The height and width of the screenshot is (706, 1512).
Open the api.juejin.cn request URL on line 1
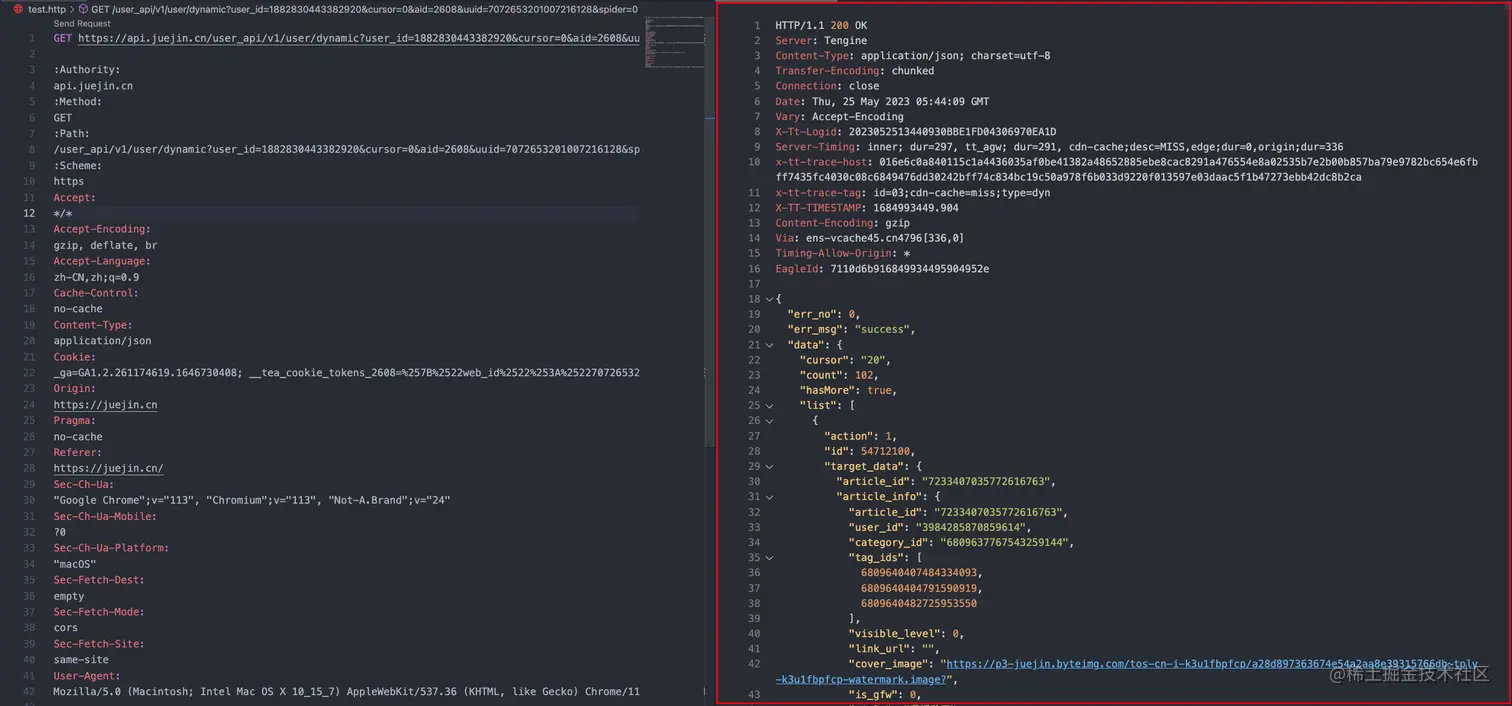tap(359, 38)
